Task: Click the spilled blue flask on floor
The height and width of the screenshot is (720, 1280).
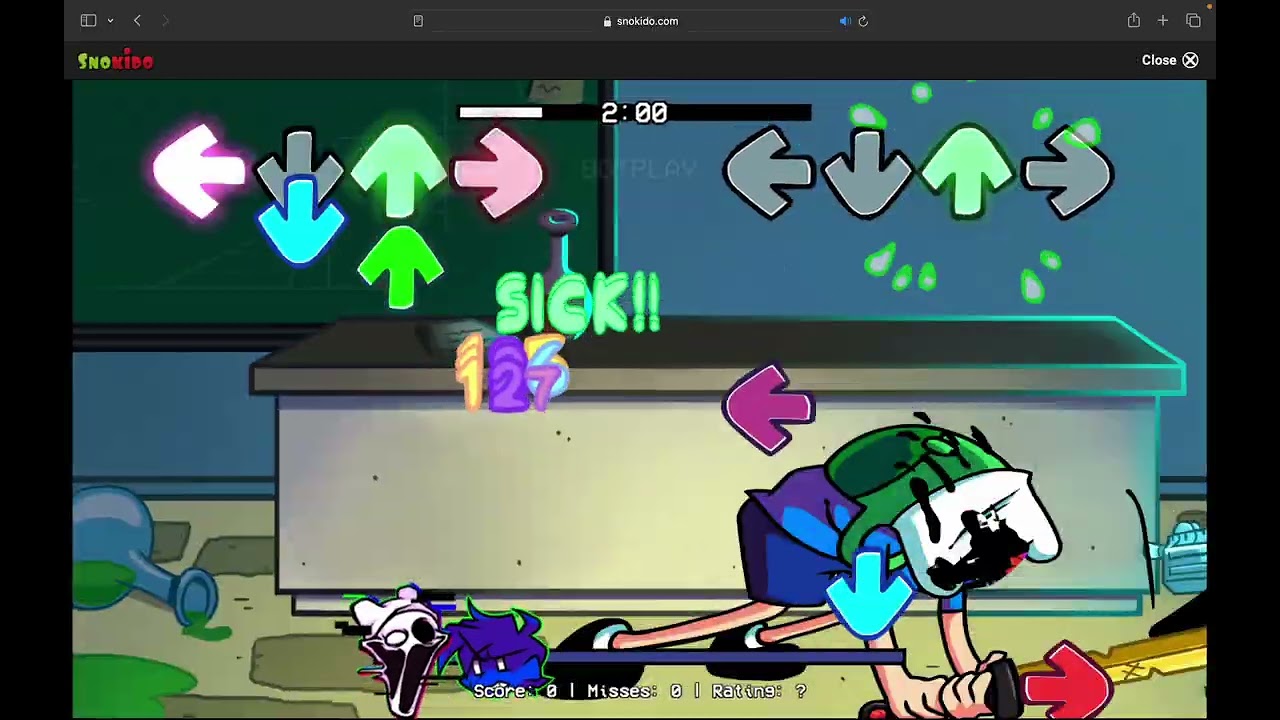Action: (145, 560)
